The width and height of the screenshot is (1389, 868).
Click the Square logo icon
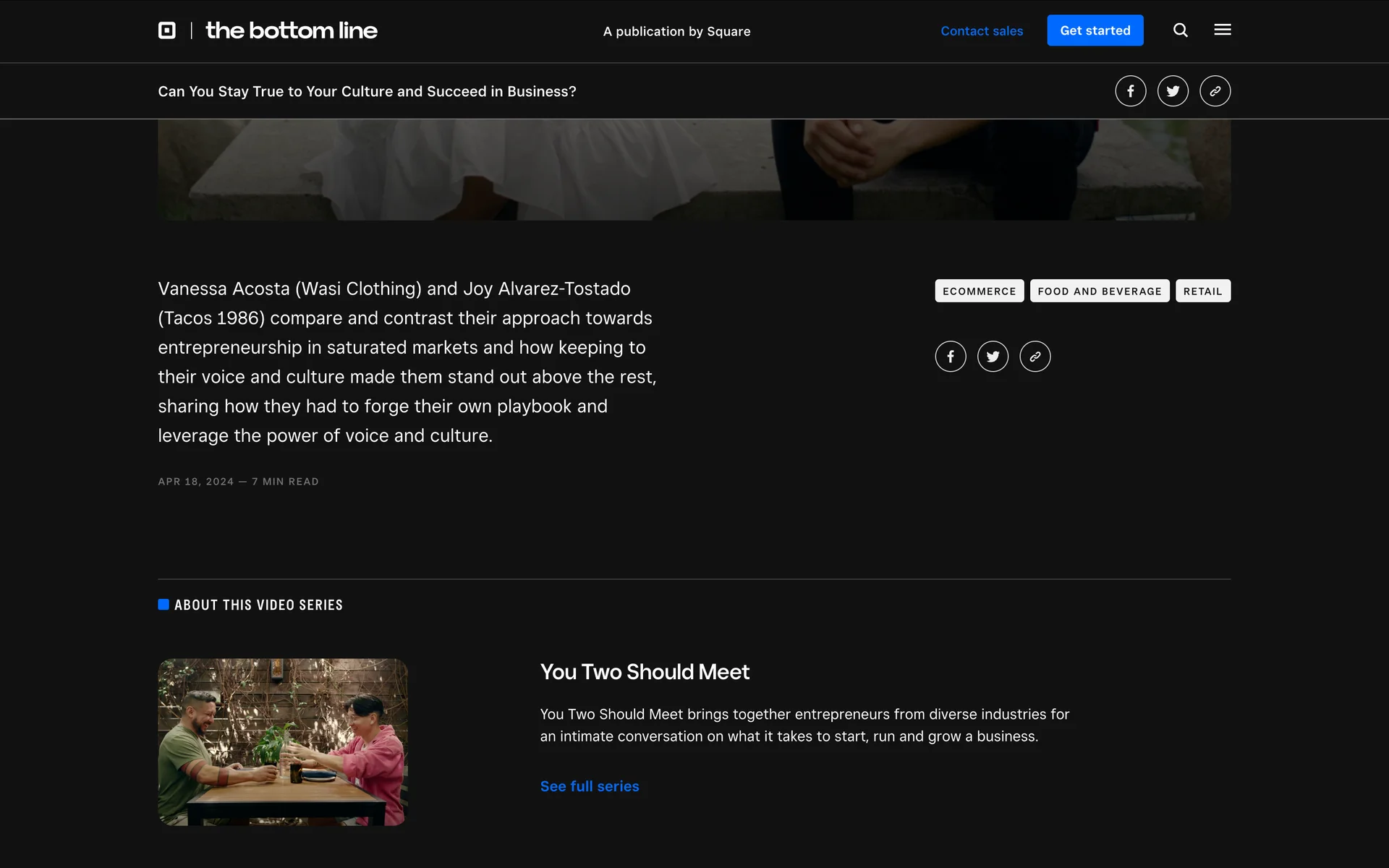click(x=167, y=30)
